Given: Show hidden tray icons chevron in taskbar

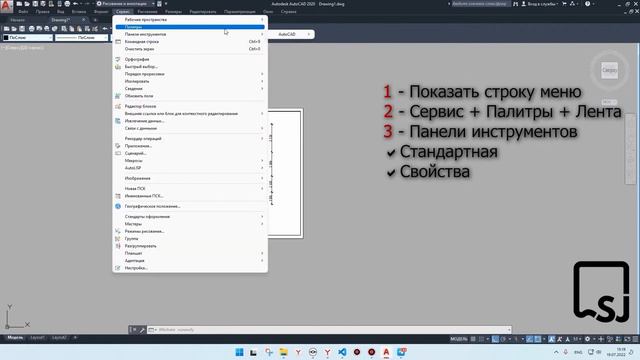Looking at the screenshot, I should pyautogui.click(x=556, y=352).
